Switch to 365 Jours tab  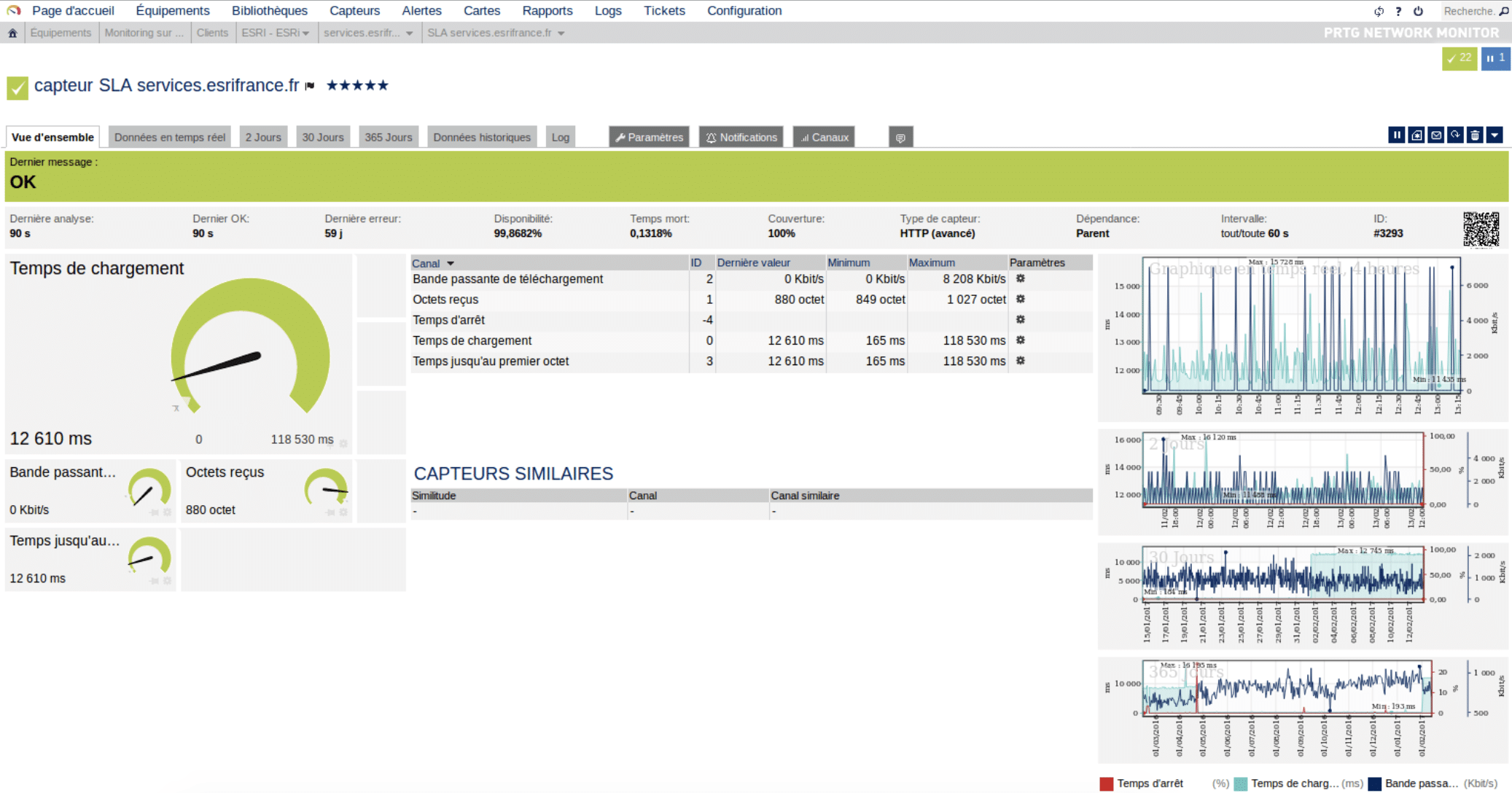389,137
